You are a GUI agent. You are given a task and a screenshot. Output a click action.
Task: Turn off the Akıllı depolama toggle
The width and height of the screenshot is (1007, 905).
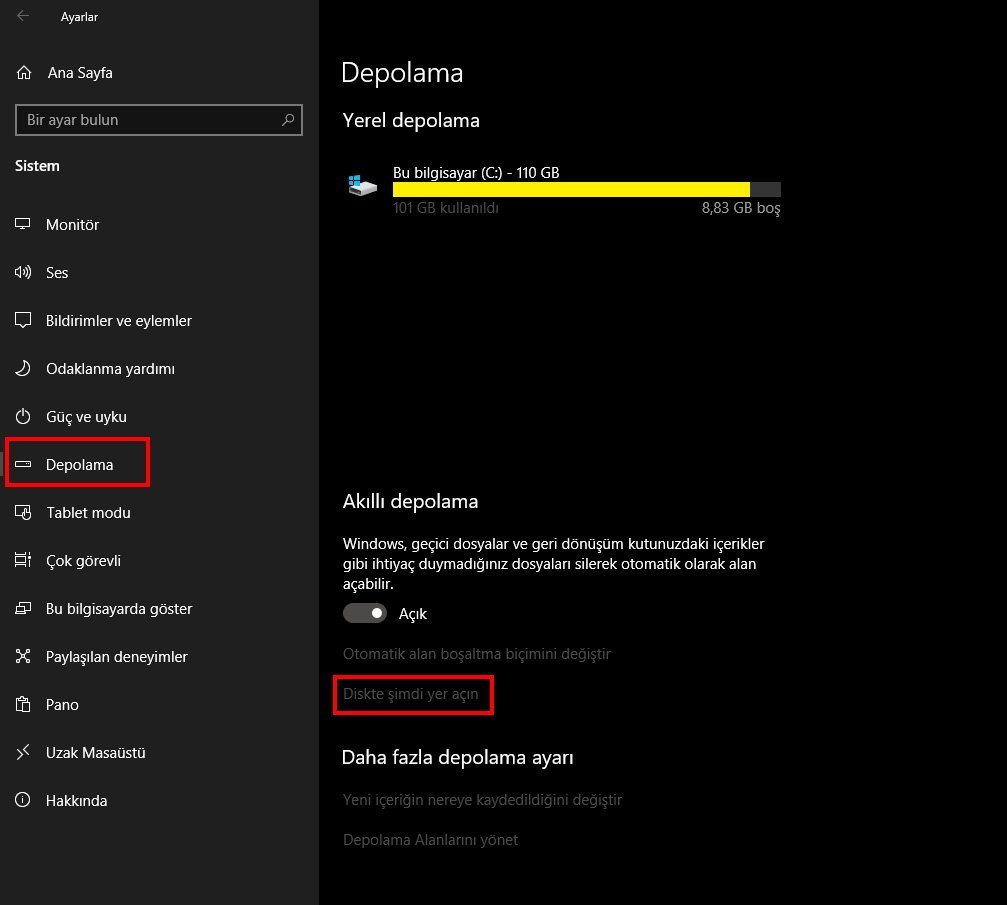click(x=365, y=613)
